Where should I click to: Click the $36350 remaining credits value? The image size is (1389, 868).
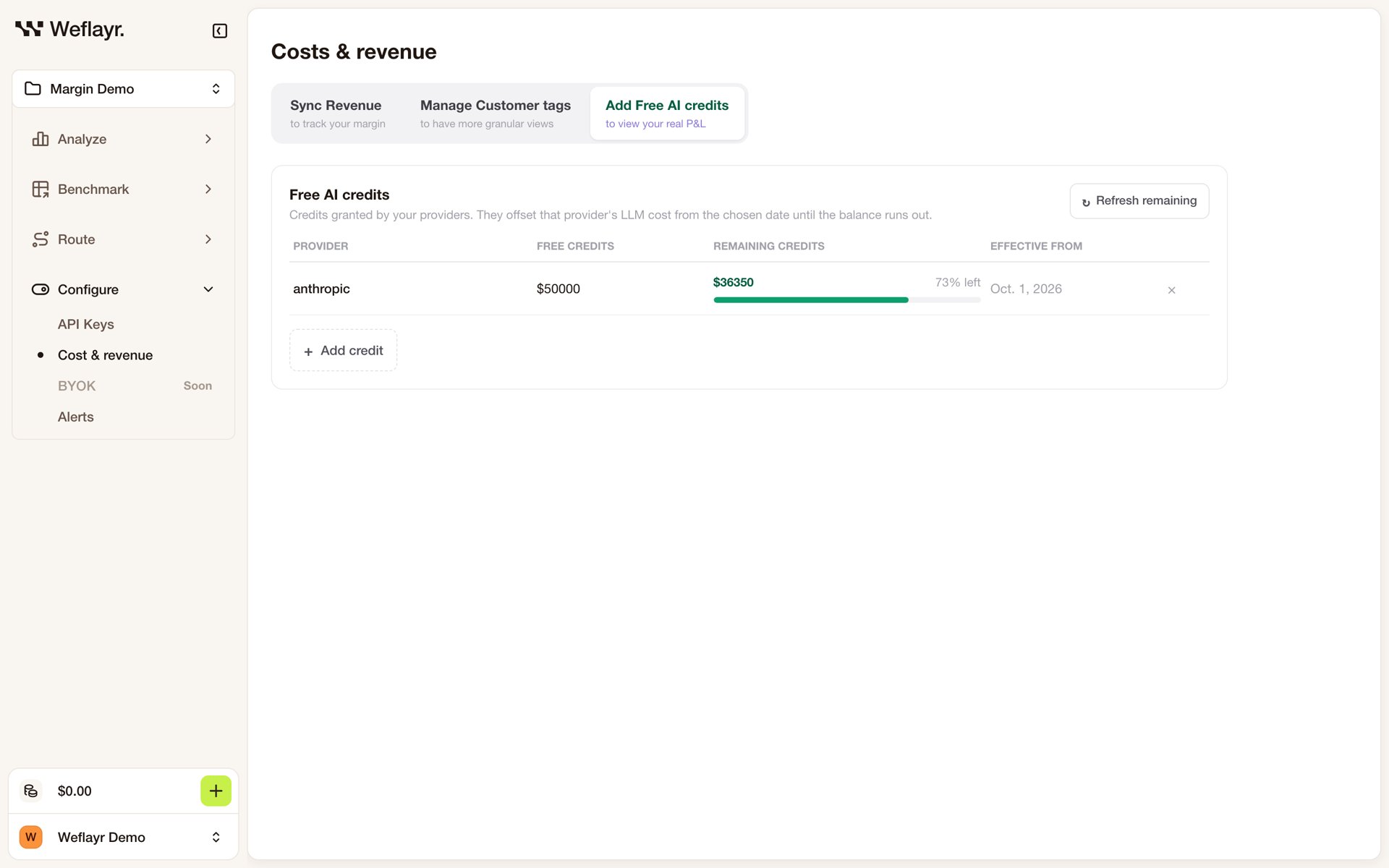click(733, 282)
